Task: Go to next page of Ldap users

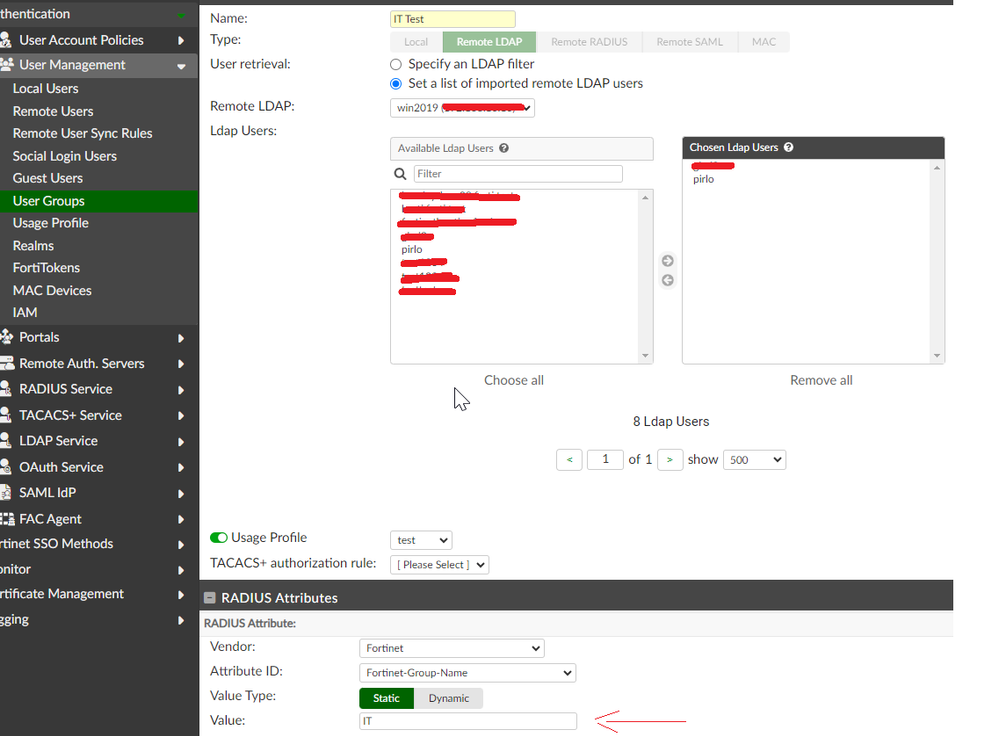Action: pos(670,460)
